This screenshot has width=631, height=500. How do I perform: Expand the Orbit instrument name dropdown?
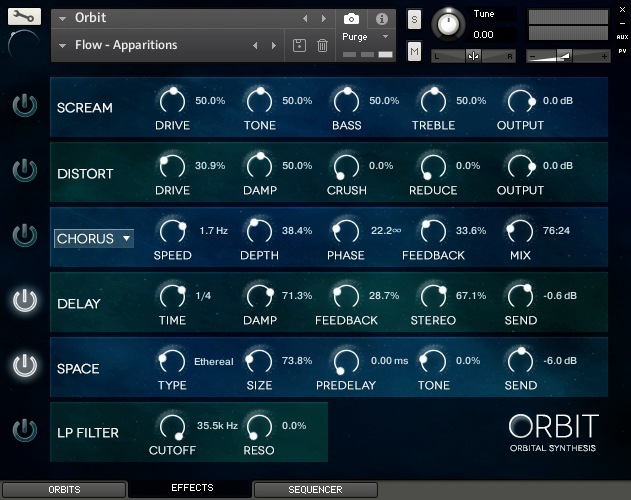click(x=62, y=18)
